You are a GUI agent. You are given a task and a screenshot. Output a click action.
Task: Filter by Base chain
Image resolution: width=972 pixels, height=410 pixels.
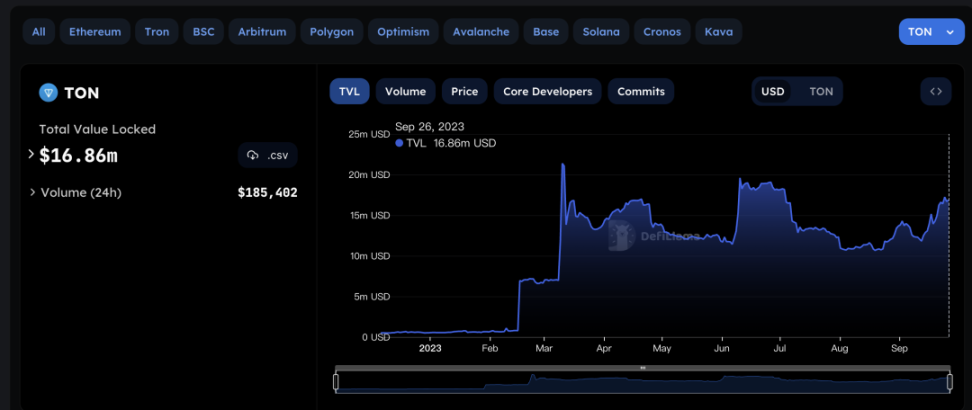(546, 32)
